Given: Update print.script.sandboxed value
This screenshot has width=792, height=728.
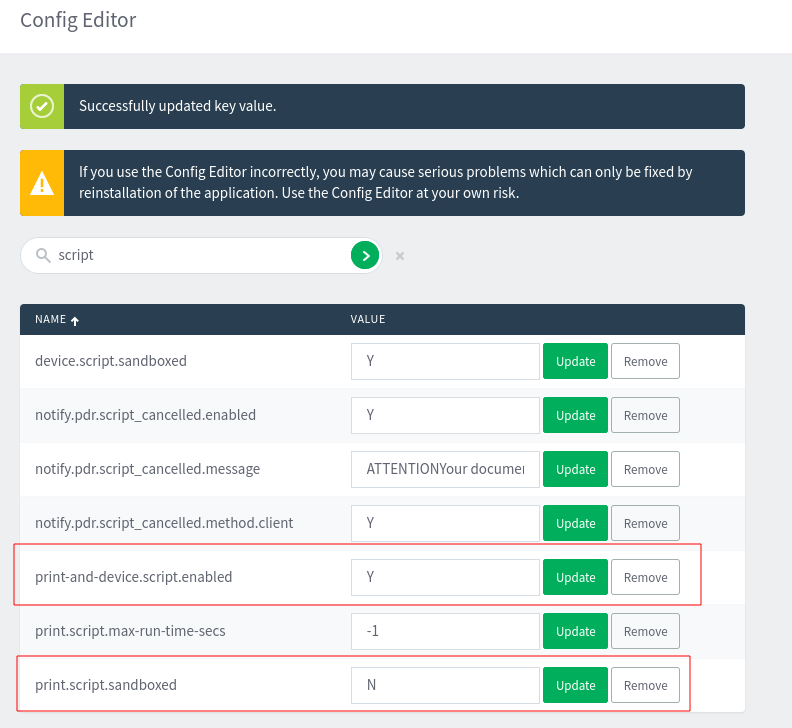Looking at the screenshot, I should 575,686.
